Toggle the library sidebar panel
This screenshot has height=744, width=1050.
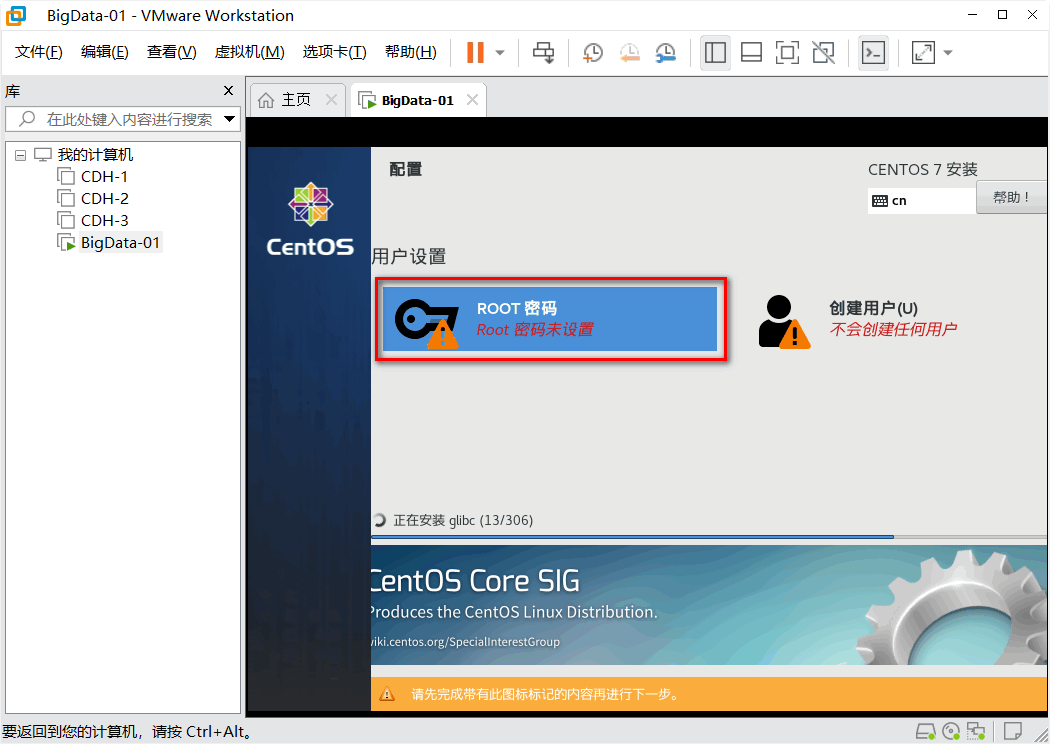click(715, 52)
